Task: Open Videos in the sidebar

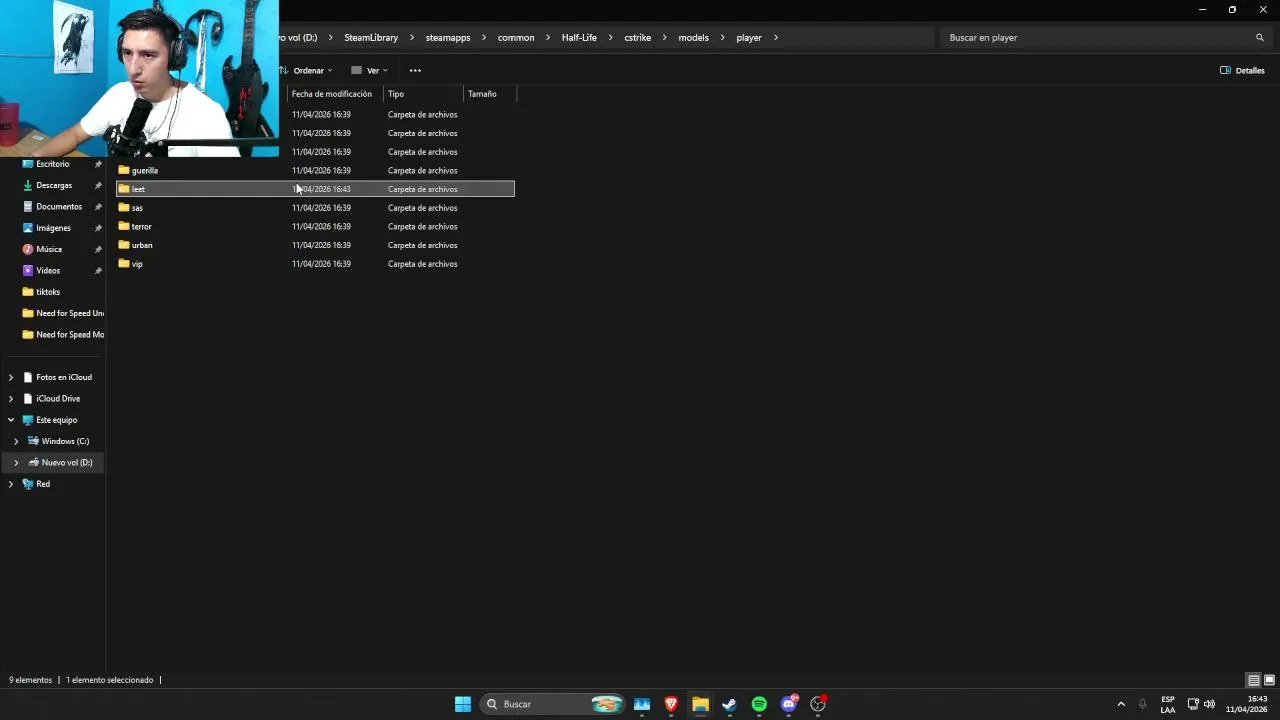Action: coord(48,270)
